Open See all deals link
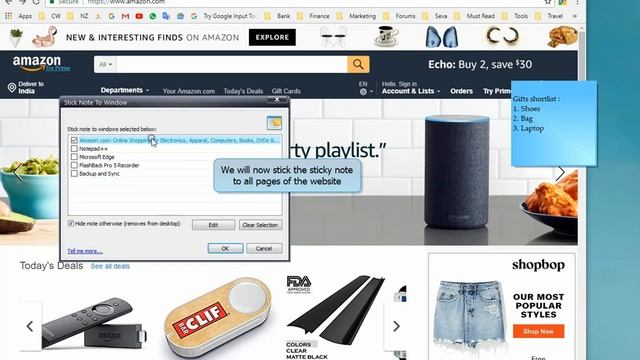640x360 pixels. click(x=110, y=266)
